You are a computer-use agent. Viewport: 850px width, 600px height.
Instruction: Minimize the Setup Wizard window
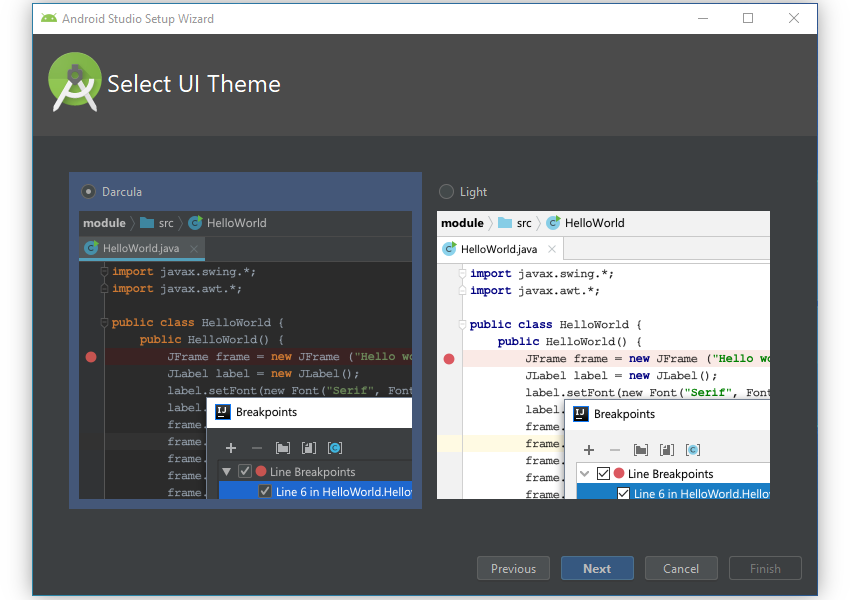[x=703, y=18]
